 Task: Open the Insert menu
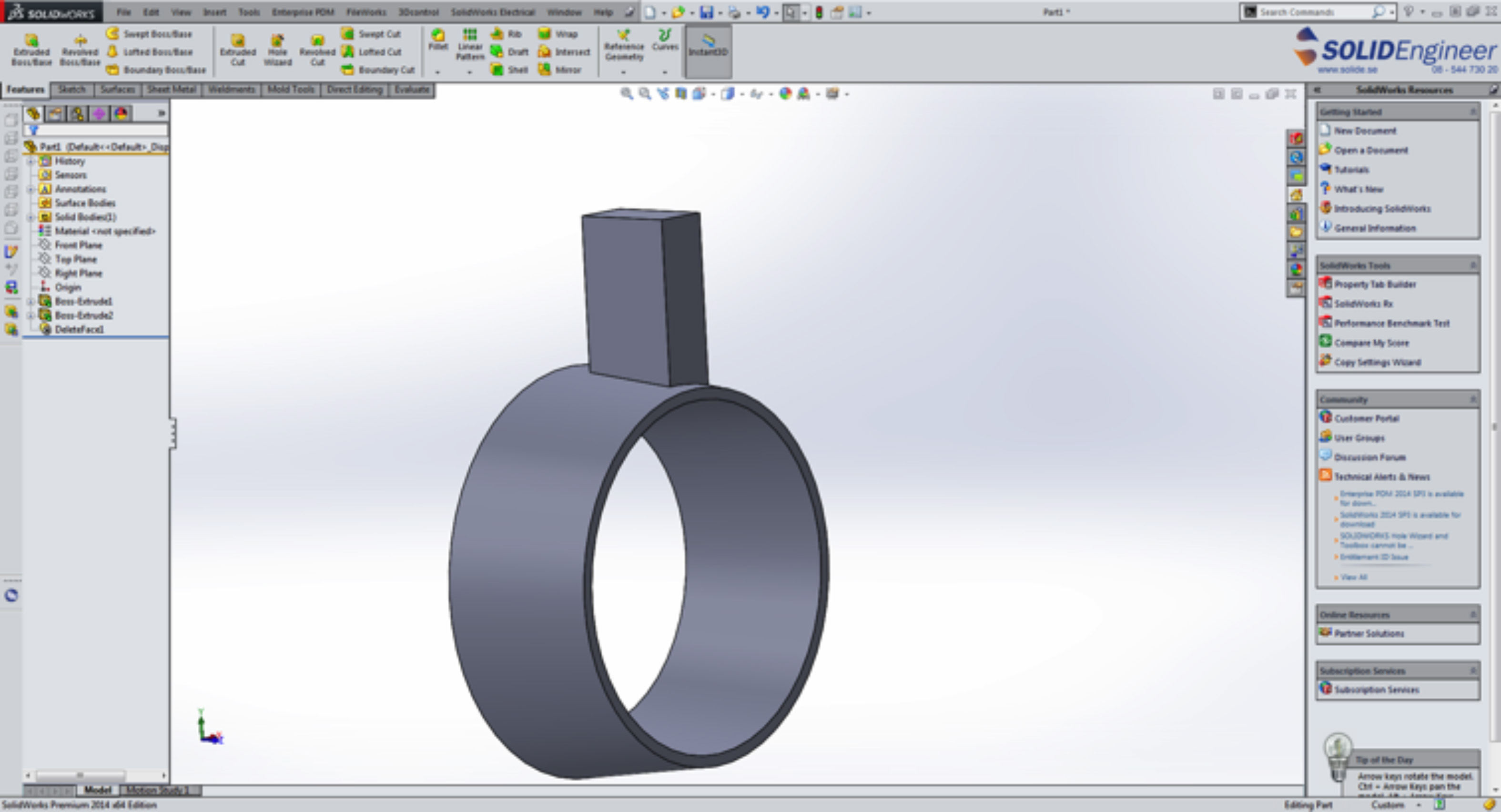[214, 11]
